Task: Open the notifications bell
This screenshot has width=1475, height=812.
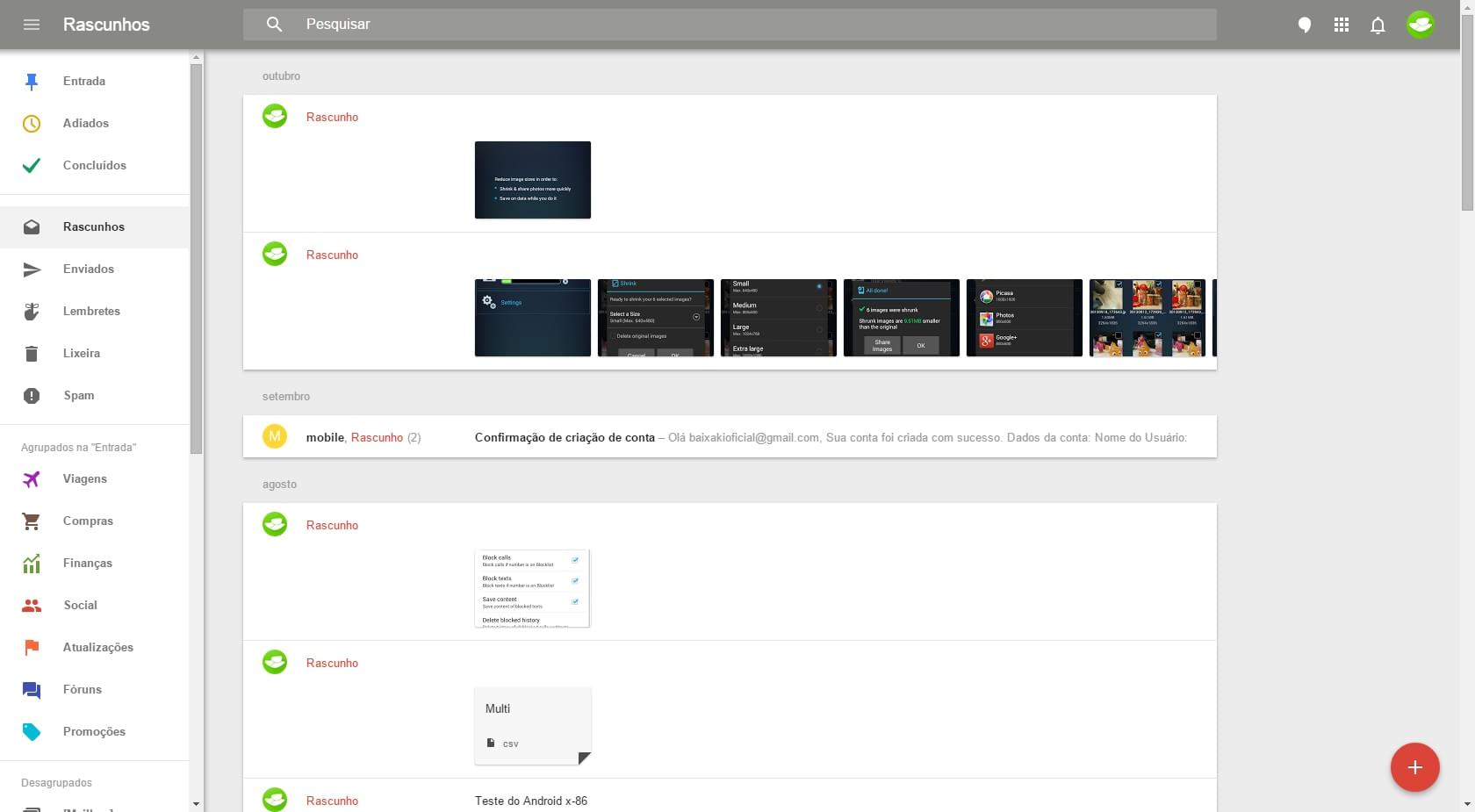Action: 1378,25
